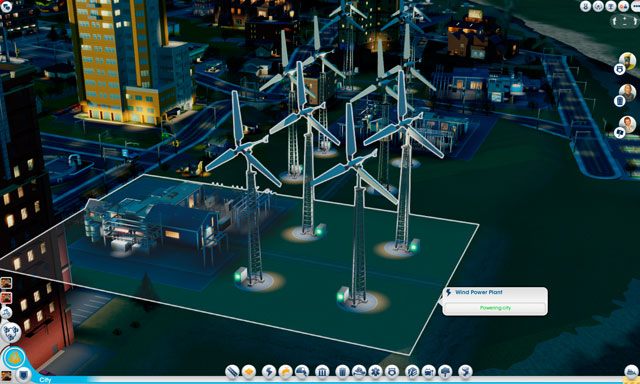Click the 'City' label in bottom bar
Image resolution: width=640 pixels, height=384 pixels.
[x=45, y=380]
